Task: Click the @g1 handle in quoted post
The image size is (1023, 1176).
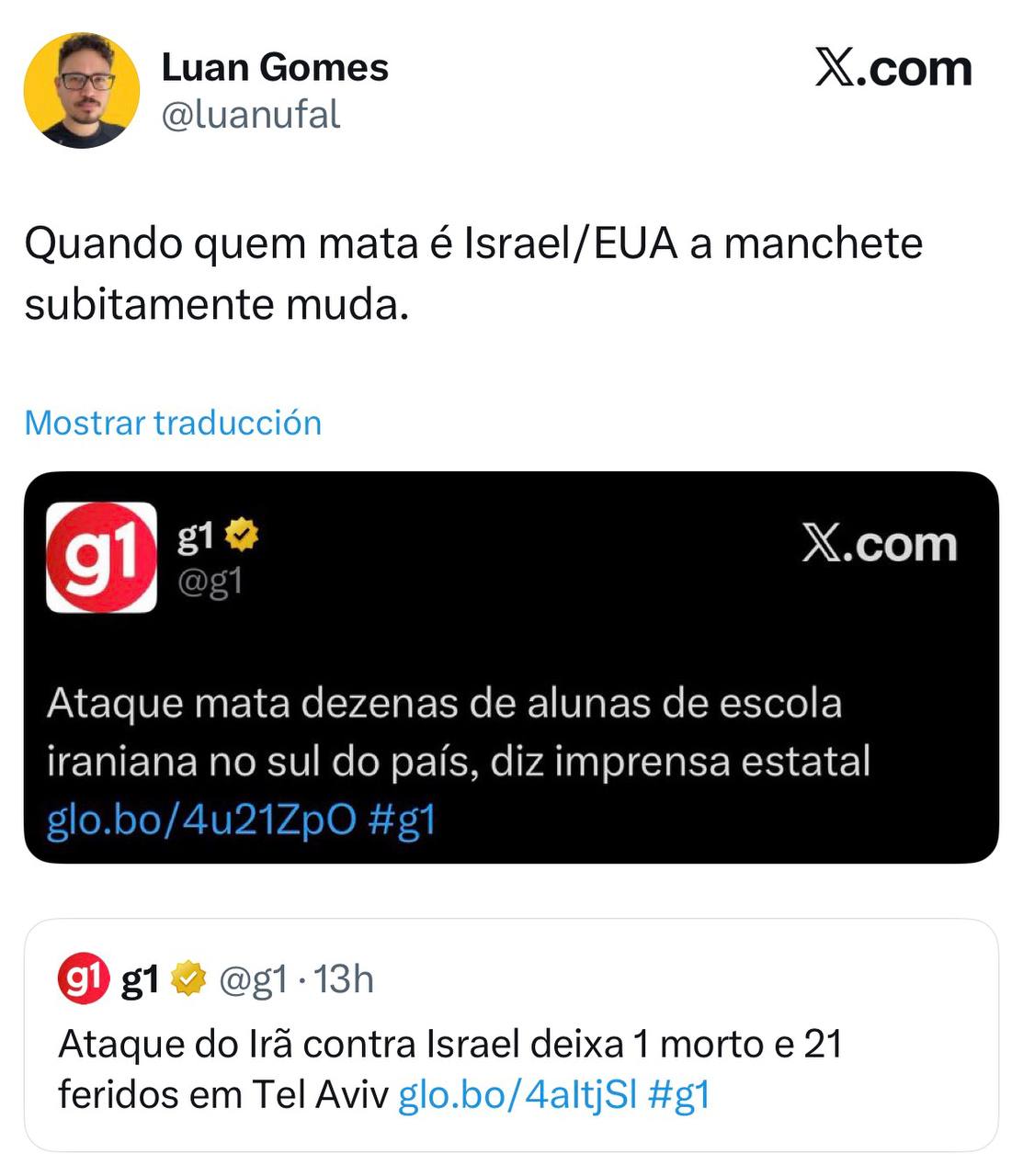Action: click(254, 980)
